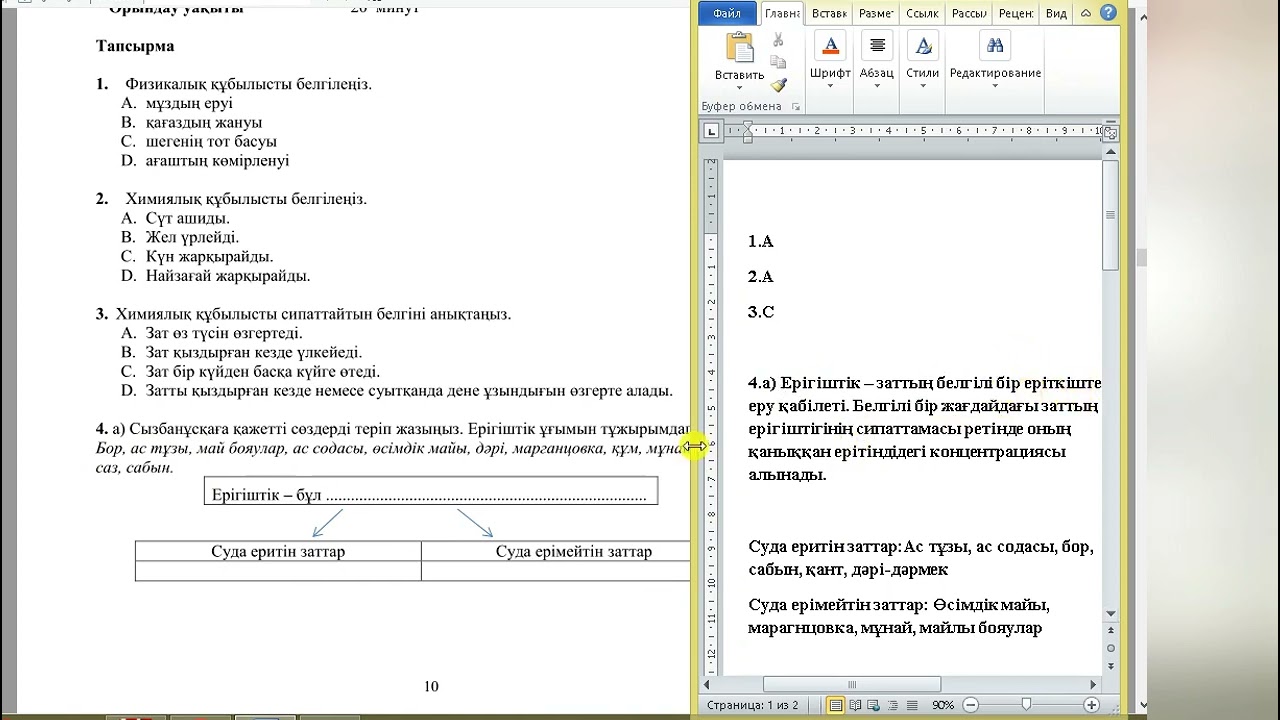Screen dimensions: 1280x720
Task: Select Outline view icon
Action: (892, 705)
